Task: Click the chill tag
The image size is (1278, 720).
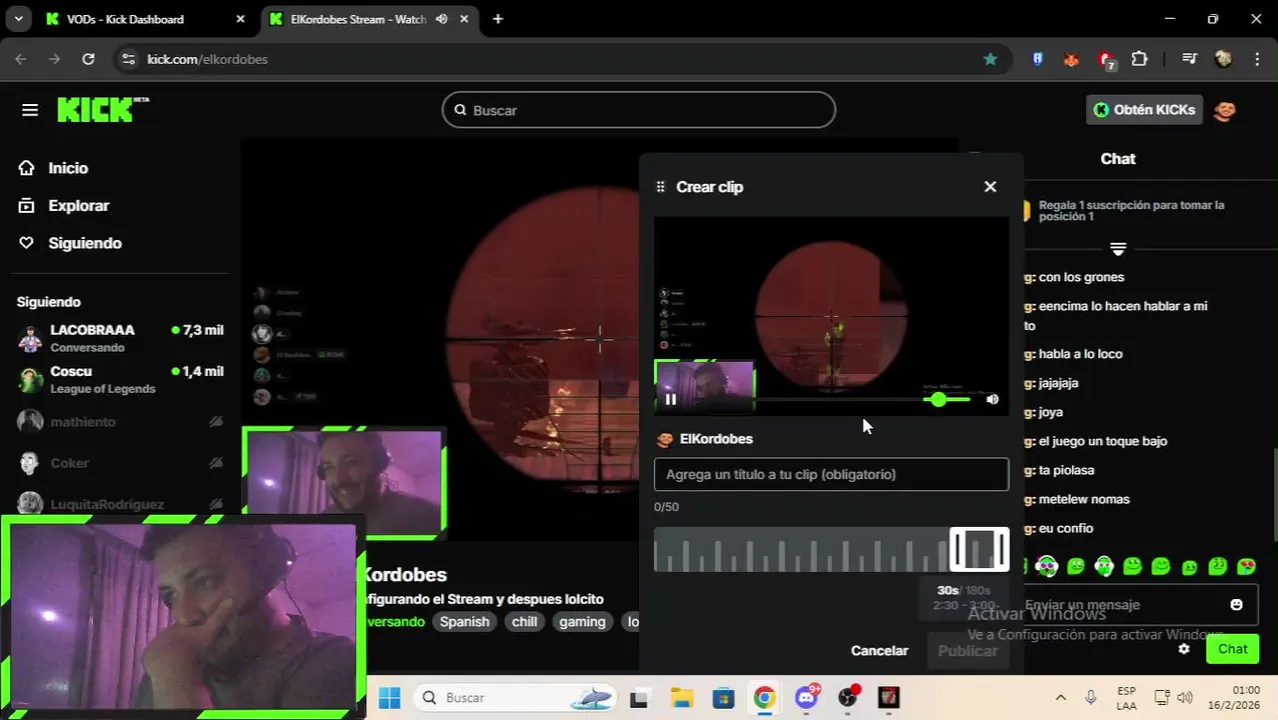Action: tap(525, 622)
